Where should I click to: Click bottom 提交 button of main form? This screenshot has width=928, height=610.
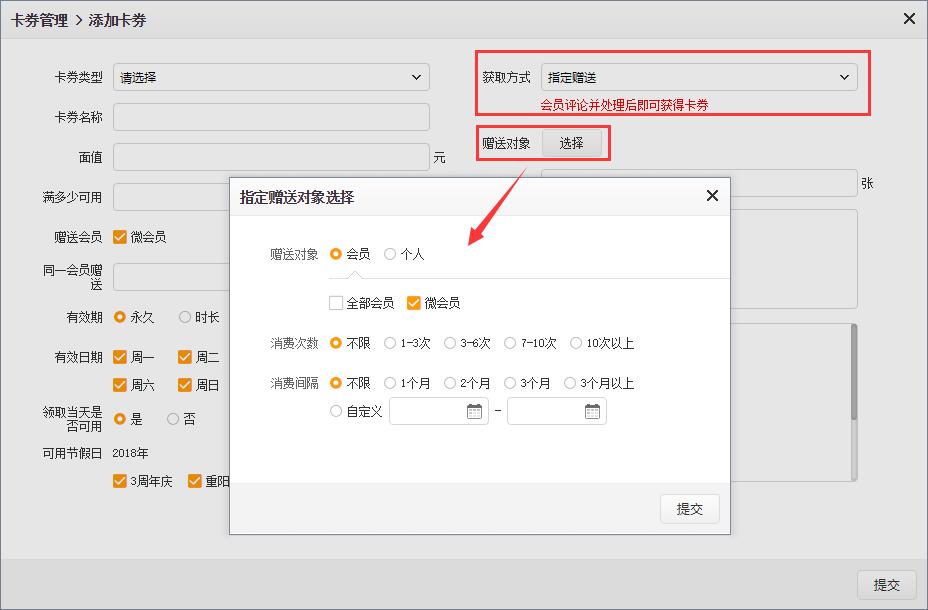click(x=886, y=585)
